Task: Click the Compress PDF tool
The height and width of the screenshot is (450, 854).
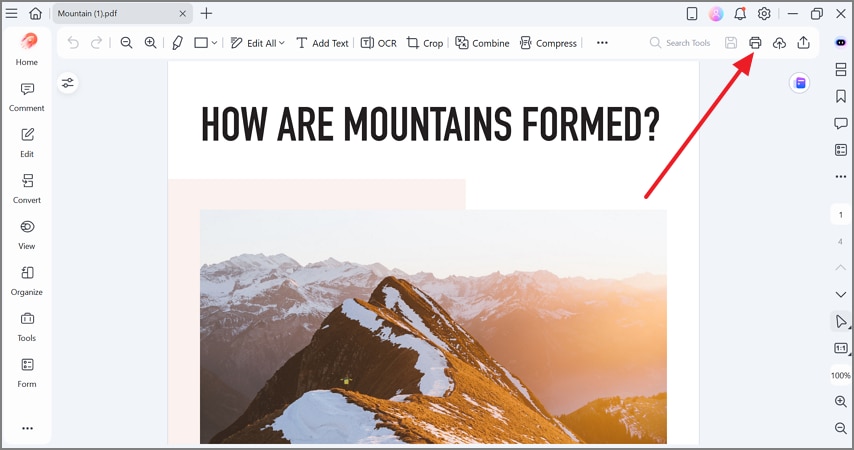Action: point(548,43)
